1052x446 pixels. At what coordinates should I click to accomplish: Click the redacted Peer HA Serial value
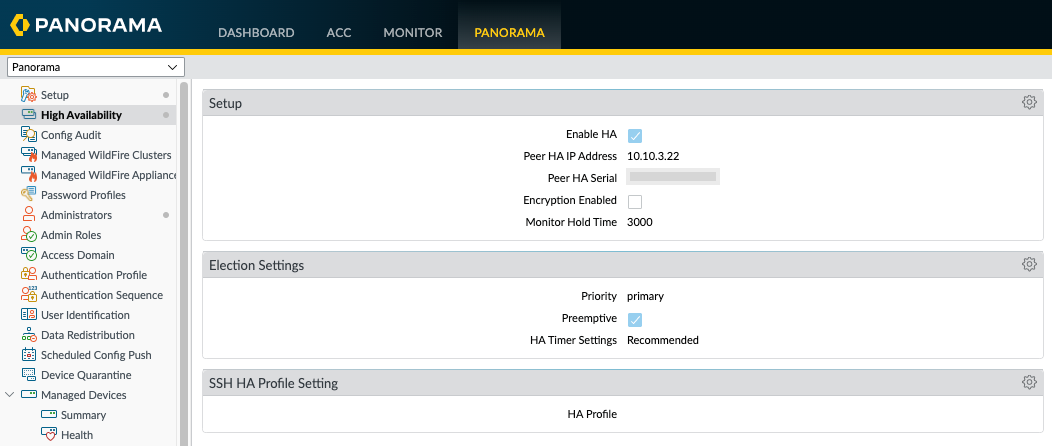673,177
